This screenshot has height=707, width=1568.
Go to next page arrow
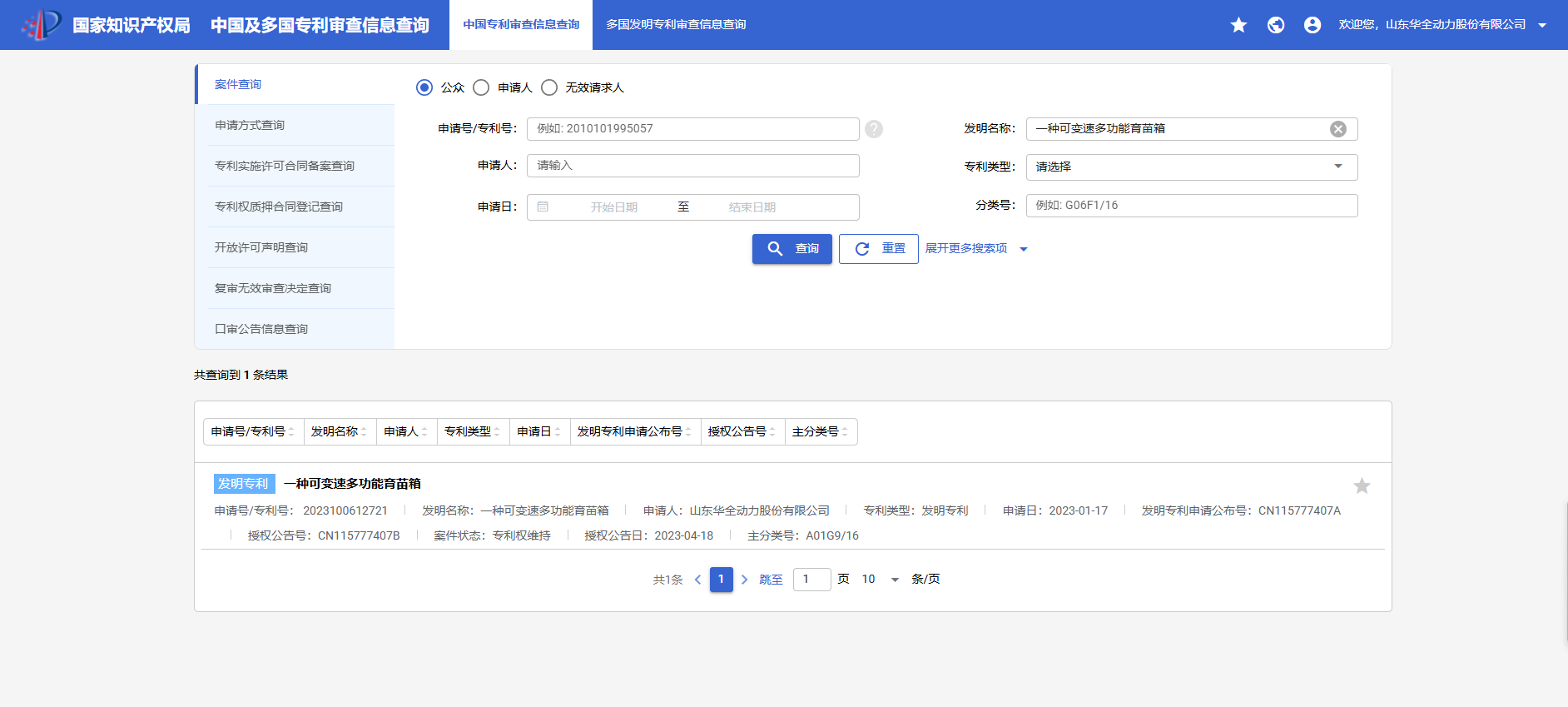coord(744,580)
